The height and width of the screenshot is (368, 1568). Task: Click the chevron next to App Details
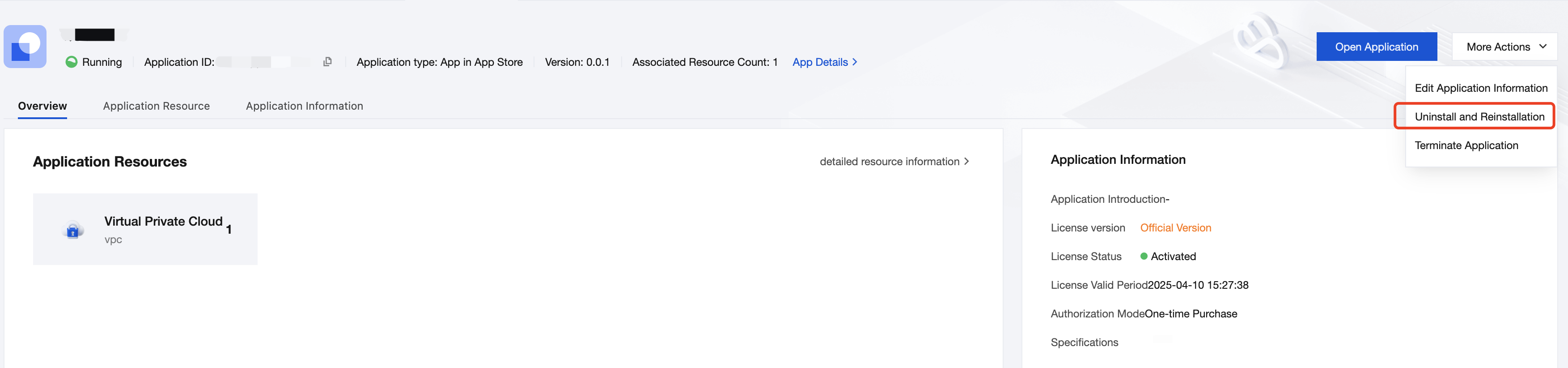tap(855, 62)
